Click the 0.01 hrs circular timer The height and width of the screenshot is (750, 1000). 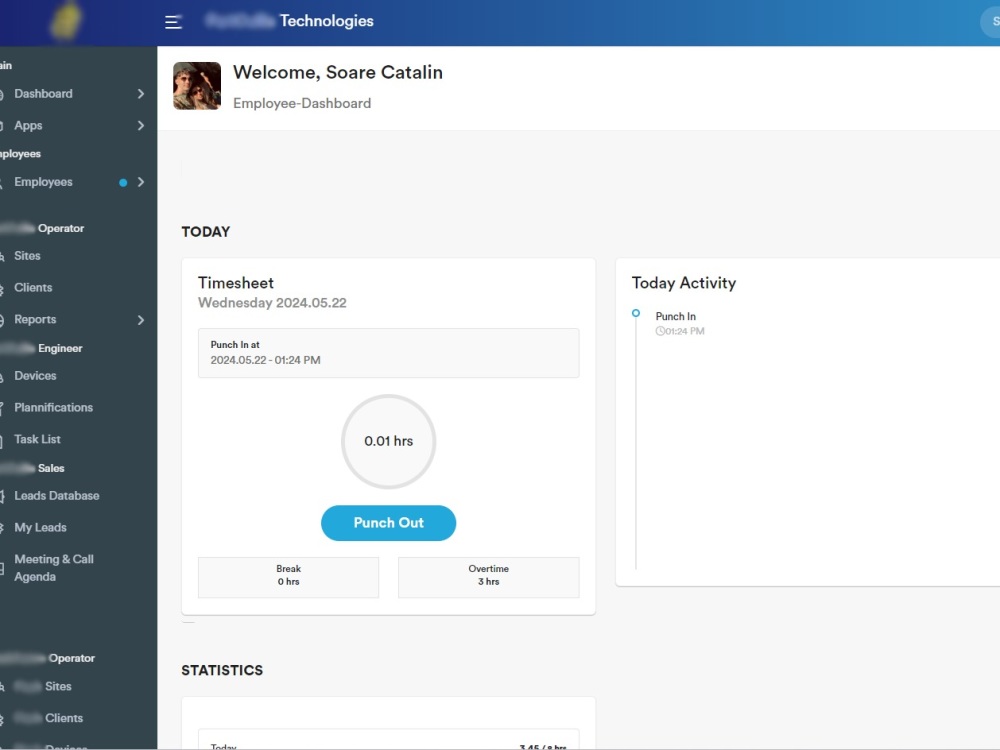pos(388,441)
